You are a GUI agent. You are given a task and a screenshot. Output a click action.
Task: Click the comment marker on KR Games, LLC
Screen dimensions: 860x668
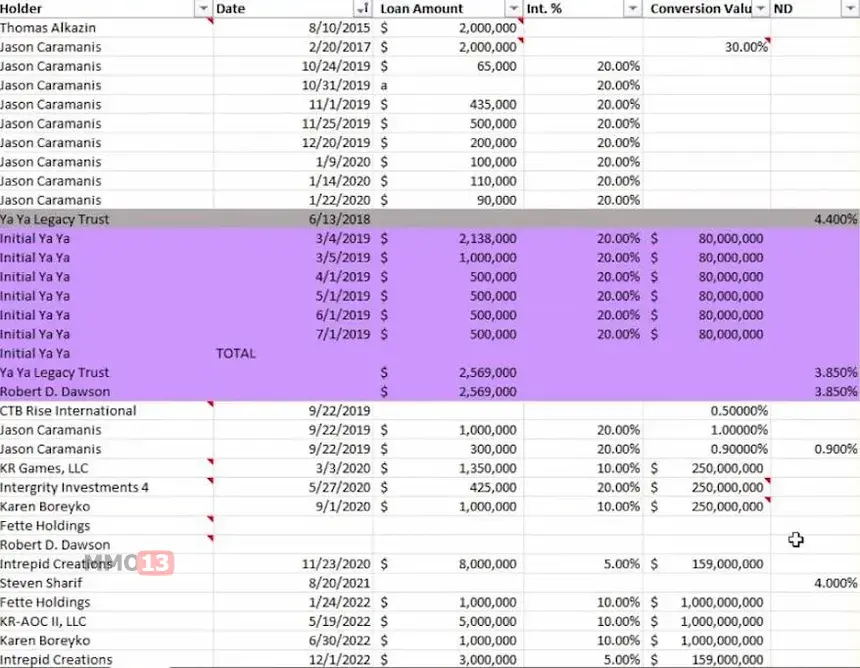(209, 463)
